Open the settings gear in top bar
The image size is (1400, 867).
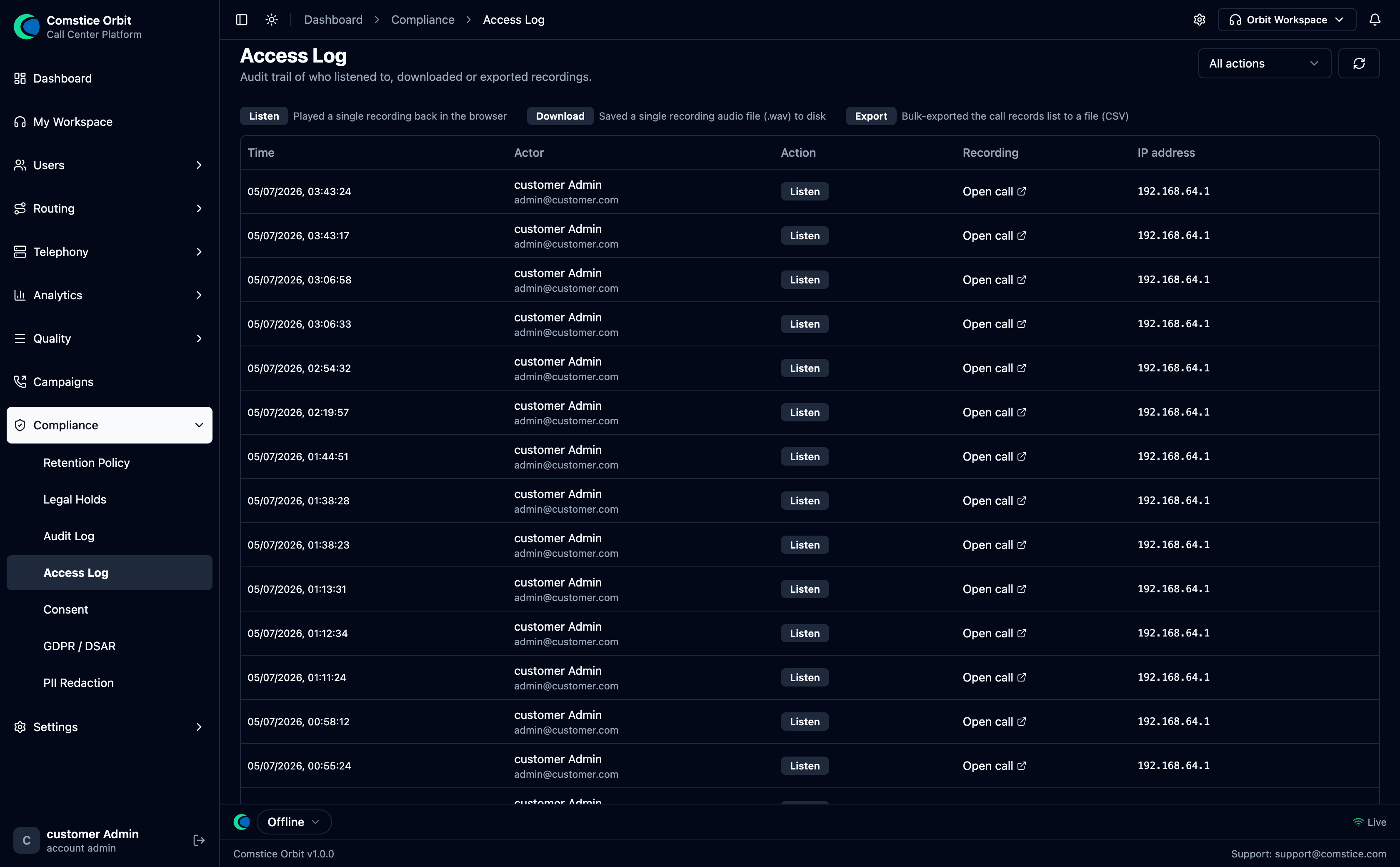point(1200,20)
